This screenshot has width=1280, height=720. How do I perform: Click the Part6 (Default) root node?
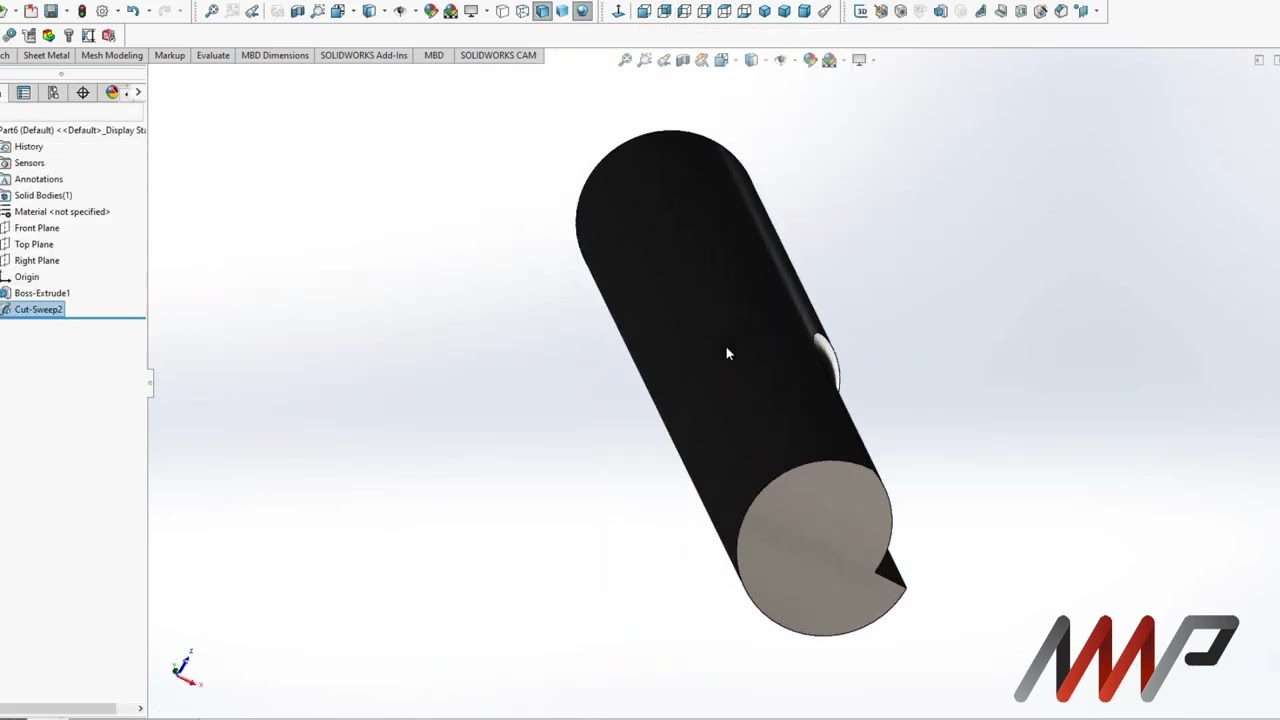point(72,130)
